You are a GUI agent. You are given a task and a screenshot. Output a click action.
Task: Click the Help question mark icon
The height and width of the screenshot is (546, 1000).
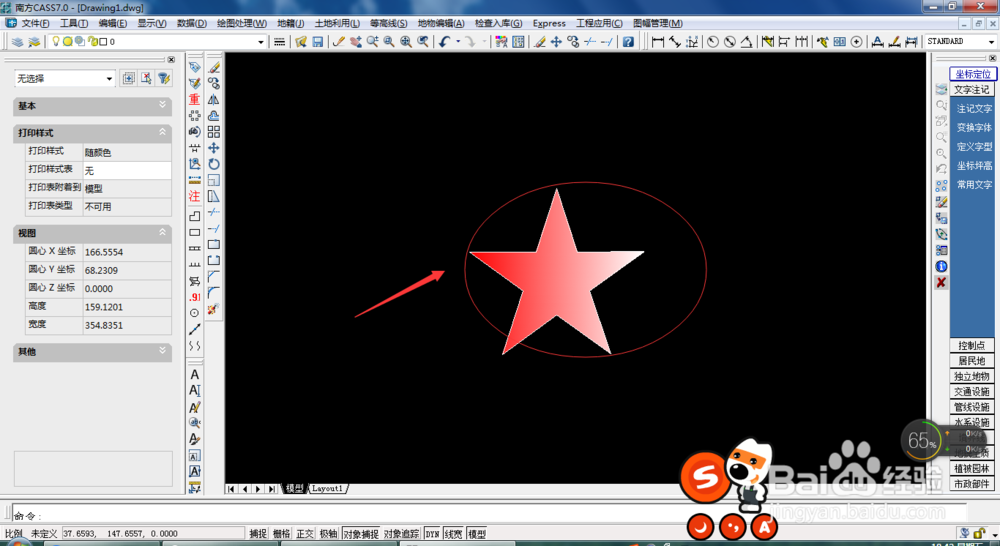[628, 41]
